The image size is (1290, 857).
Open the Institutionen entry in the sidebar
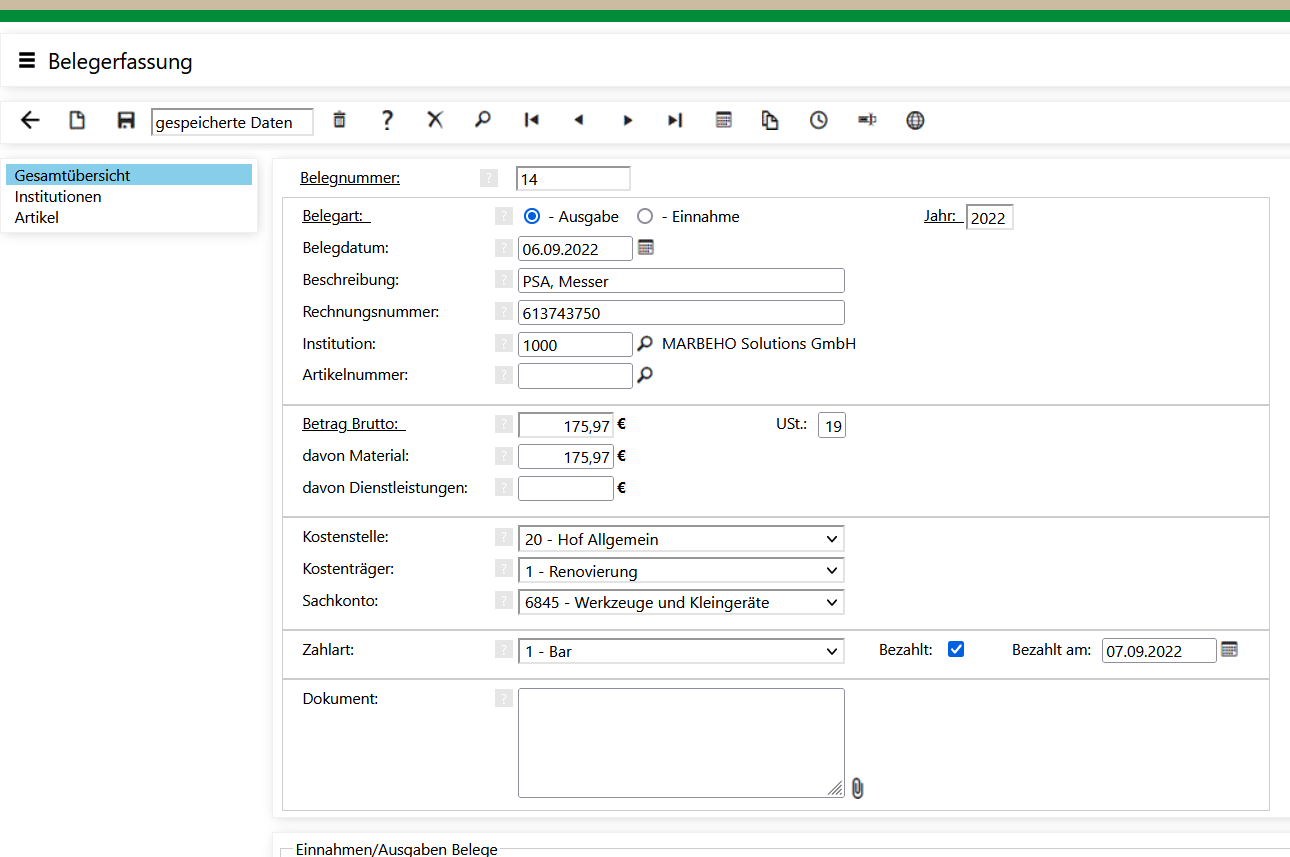58,196
